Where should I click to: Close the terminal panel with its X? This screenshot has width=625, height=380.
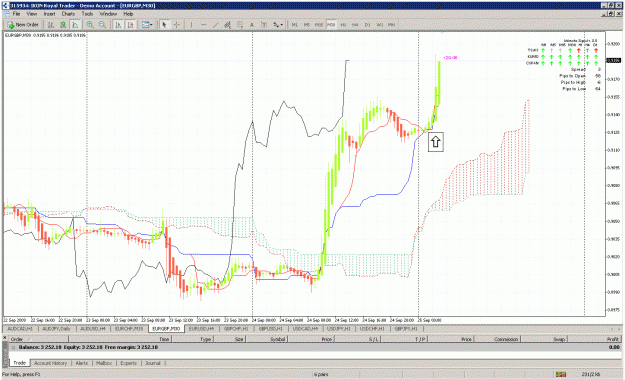point(5,338)
